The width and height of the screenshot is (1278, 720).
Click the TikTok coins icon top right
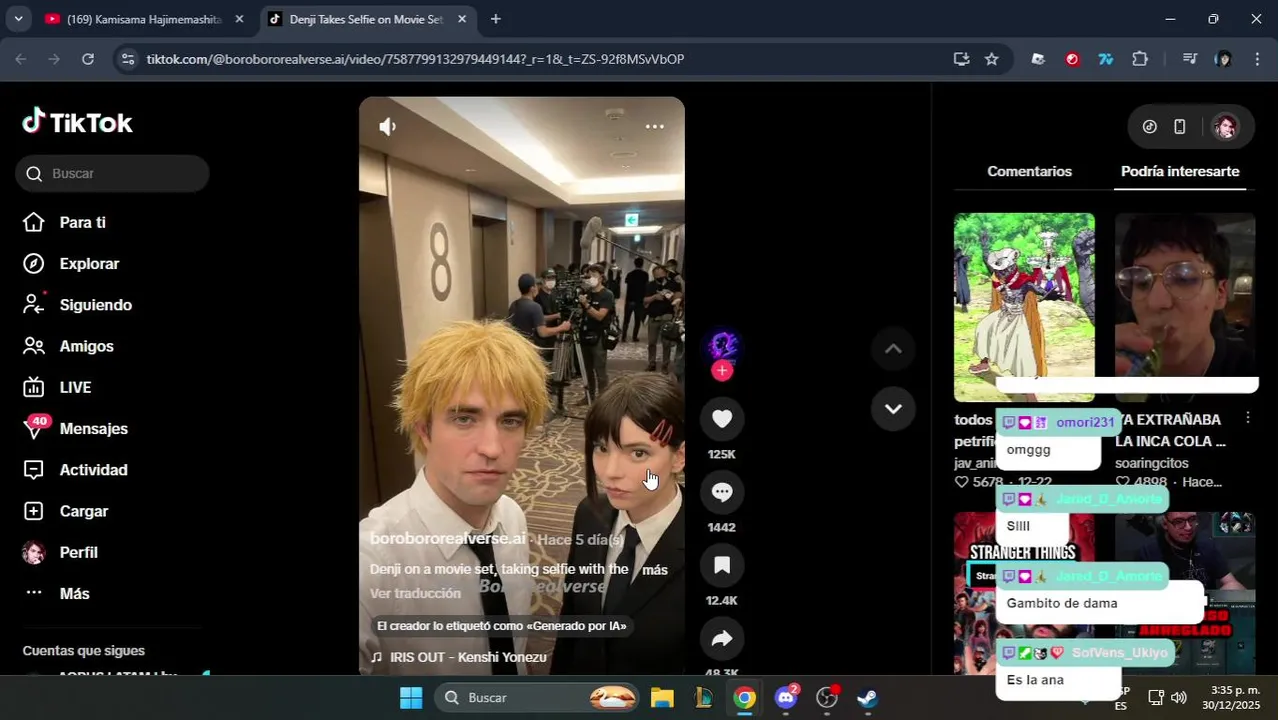coord(1150,126)
